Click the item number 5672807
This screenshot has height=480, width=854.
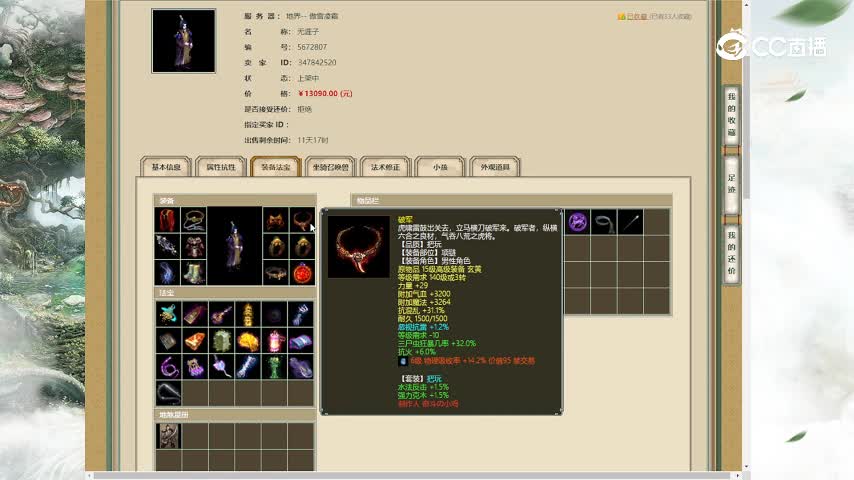(312, 47)
